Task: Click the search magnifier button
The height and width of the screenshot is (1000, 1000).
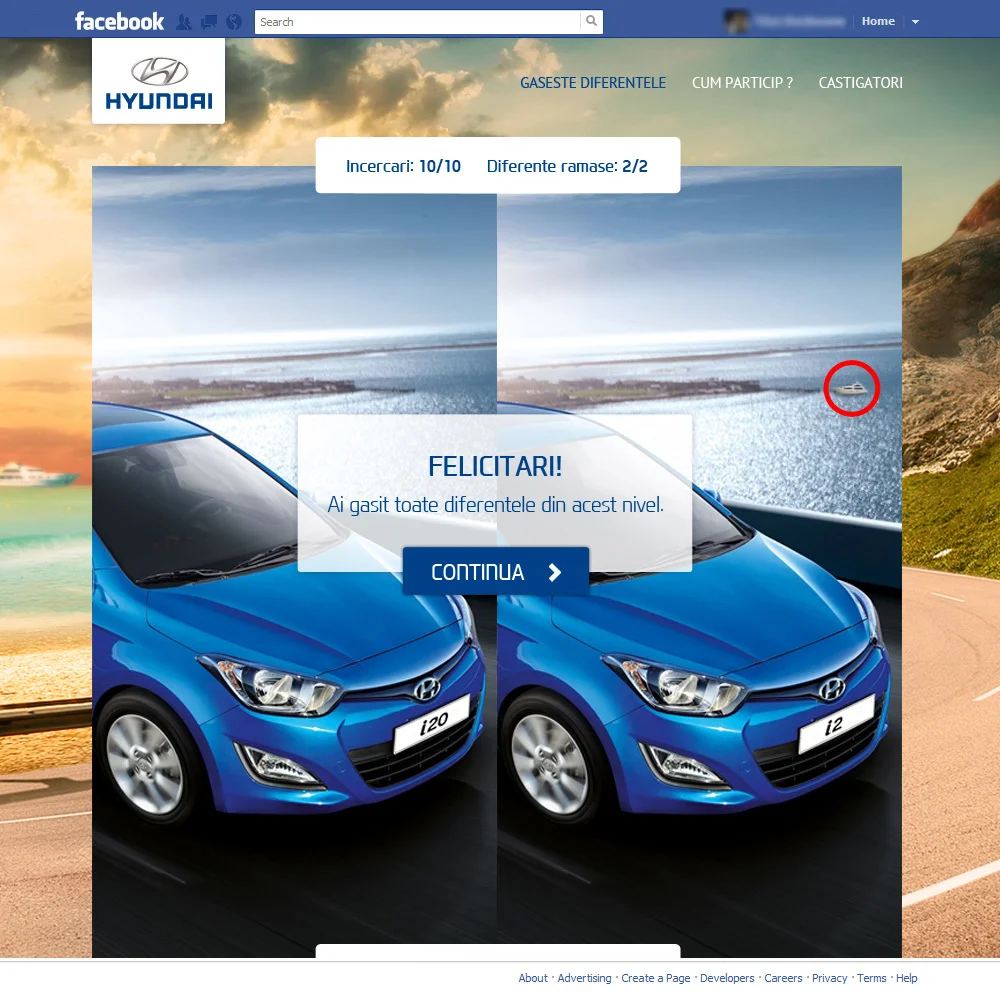Action: (591, 21)
